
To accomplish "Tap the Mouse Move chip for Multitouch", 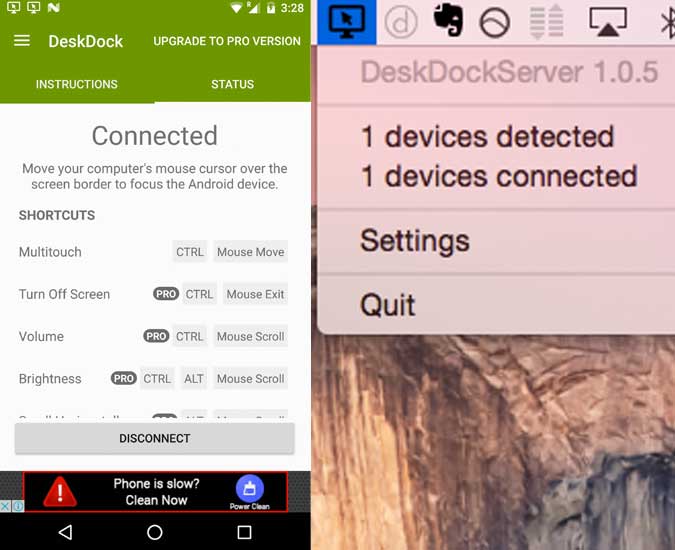I will 251,252.
